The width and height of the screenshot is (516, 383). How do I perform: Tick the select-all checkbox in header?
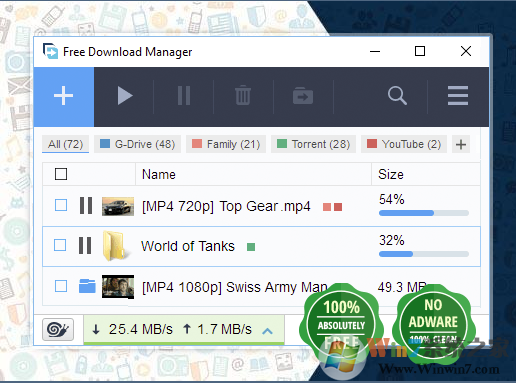tap(61, 174)
